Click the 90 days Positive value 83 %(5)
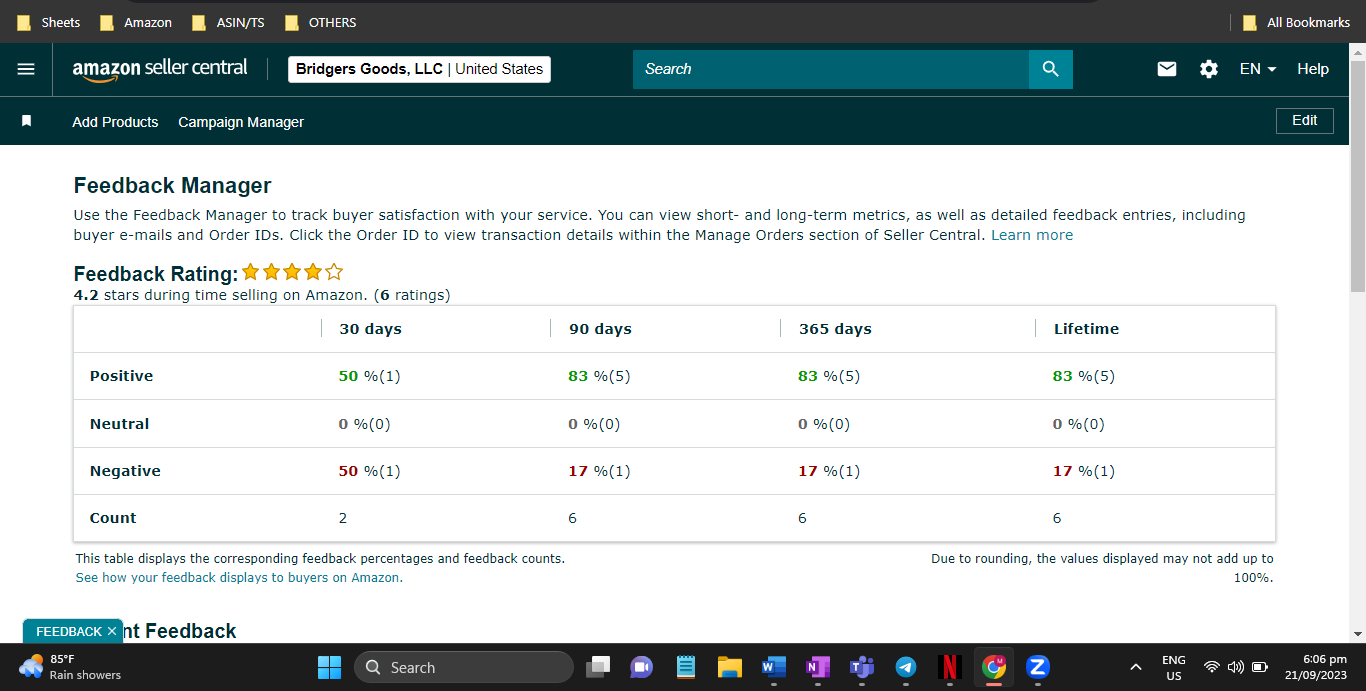Viewport: 1366px width, 691px height. tap(599, 376)
